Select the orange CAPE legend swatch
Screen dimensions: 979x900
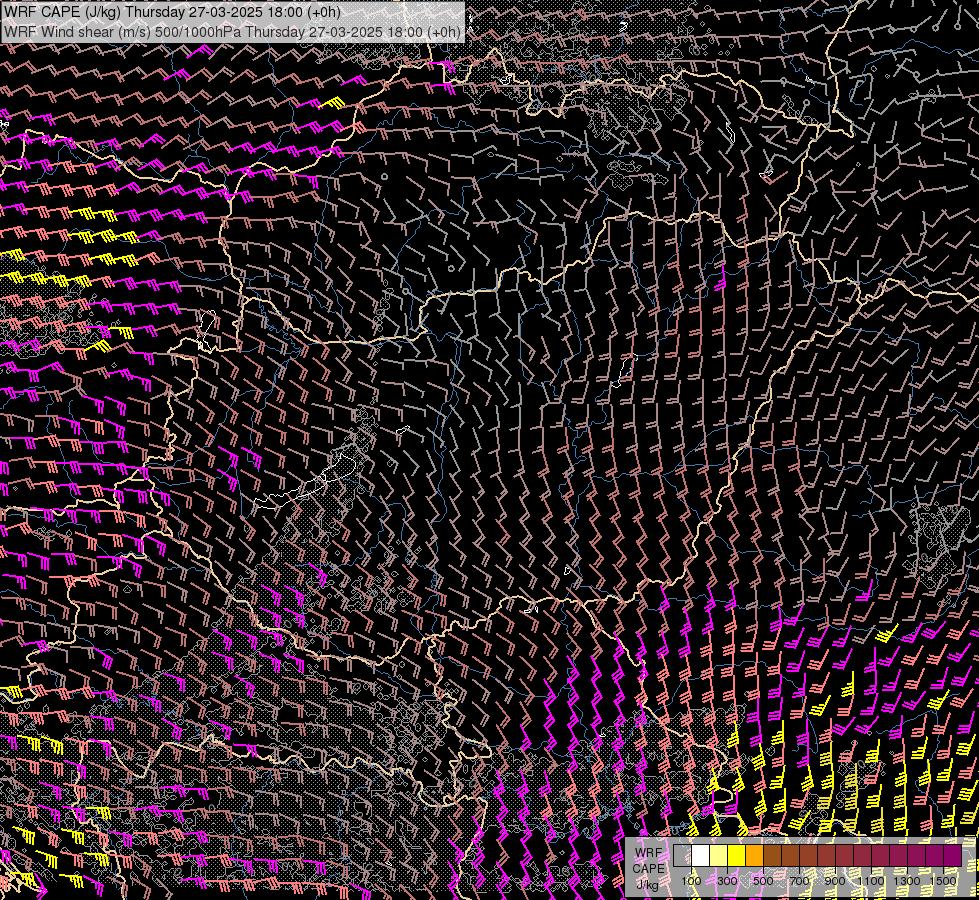pos(754,856)
